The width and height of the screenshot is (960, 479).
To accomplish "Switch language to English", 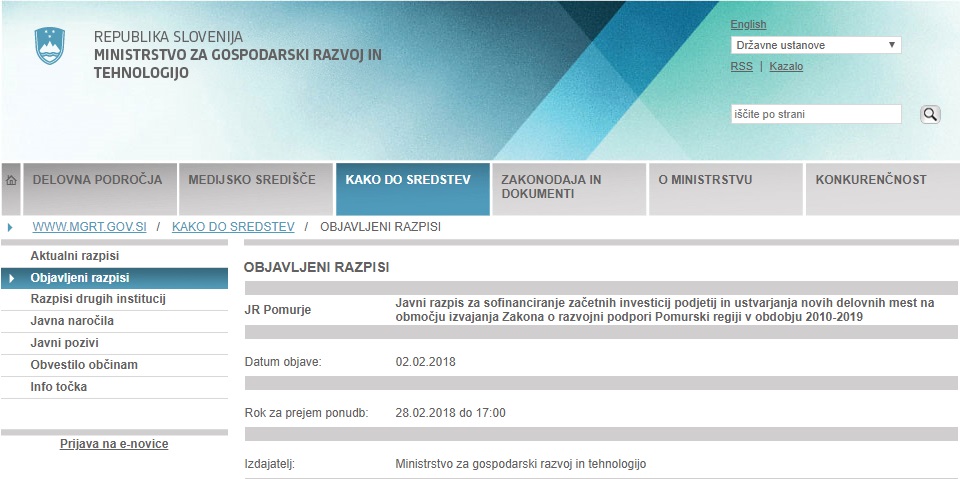I will [x=748, y=25].
